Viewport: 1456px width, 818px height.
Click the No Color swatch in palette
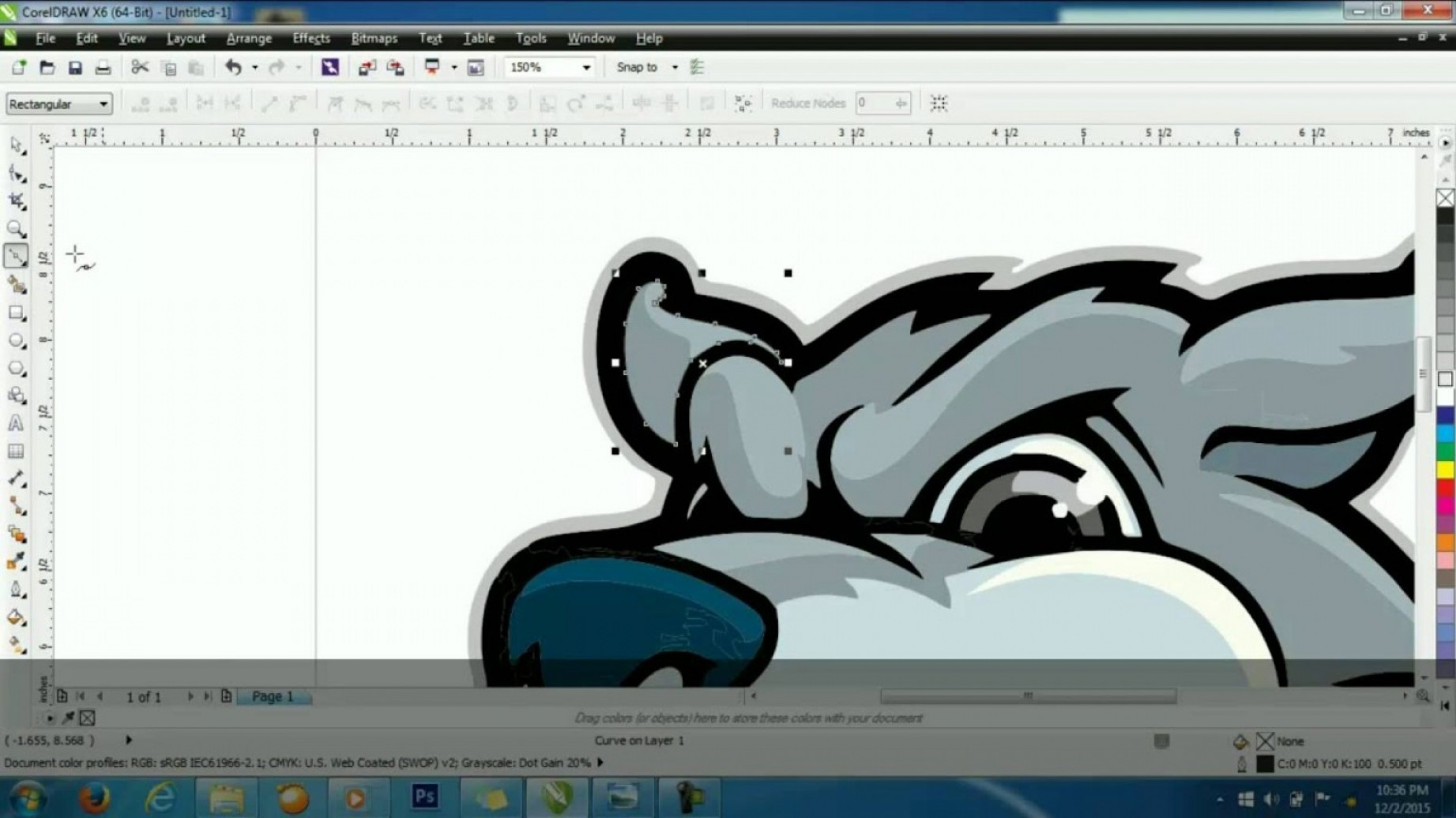pos(1445,198)
